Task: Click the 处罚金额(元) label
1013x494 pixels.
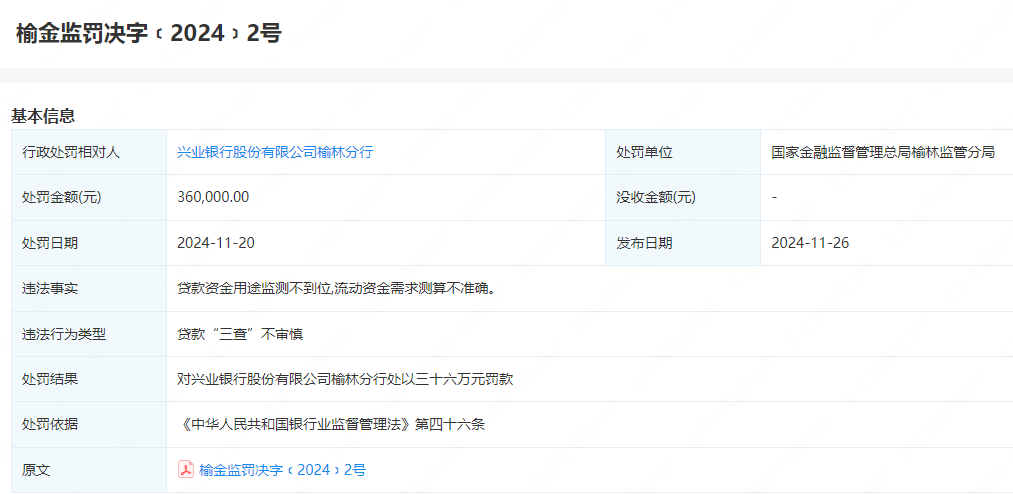Action: [x=61, y=198]
